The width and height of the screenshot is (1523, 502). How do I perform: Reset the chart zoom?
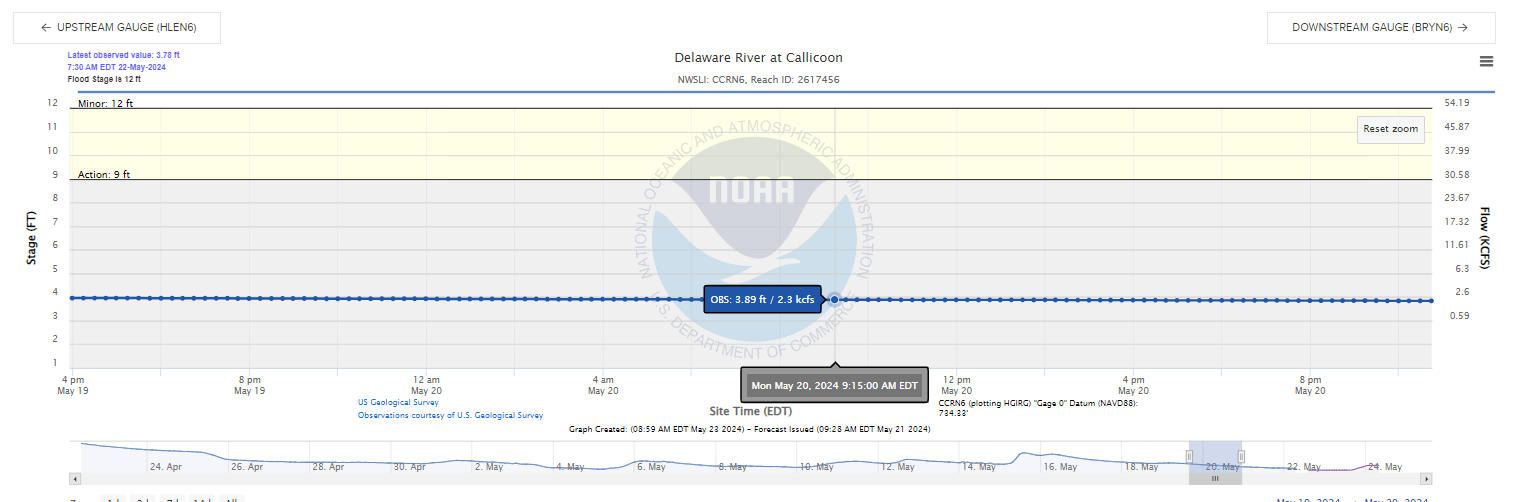(x=1391, y=129)
